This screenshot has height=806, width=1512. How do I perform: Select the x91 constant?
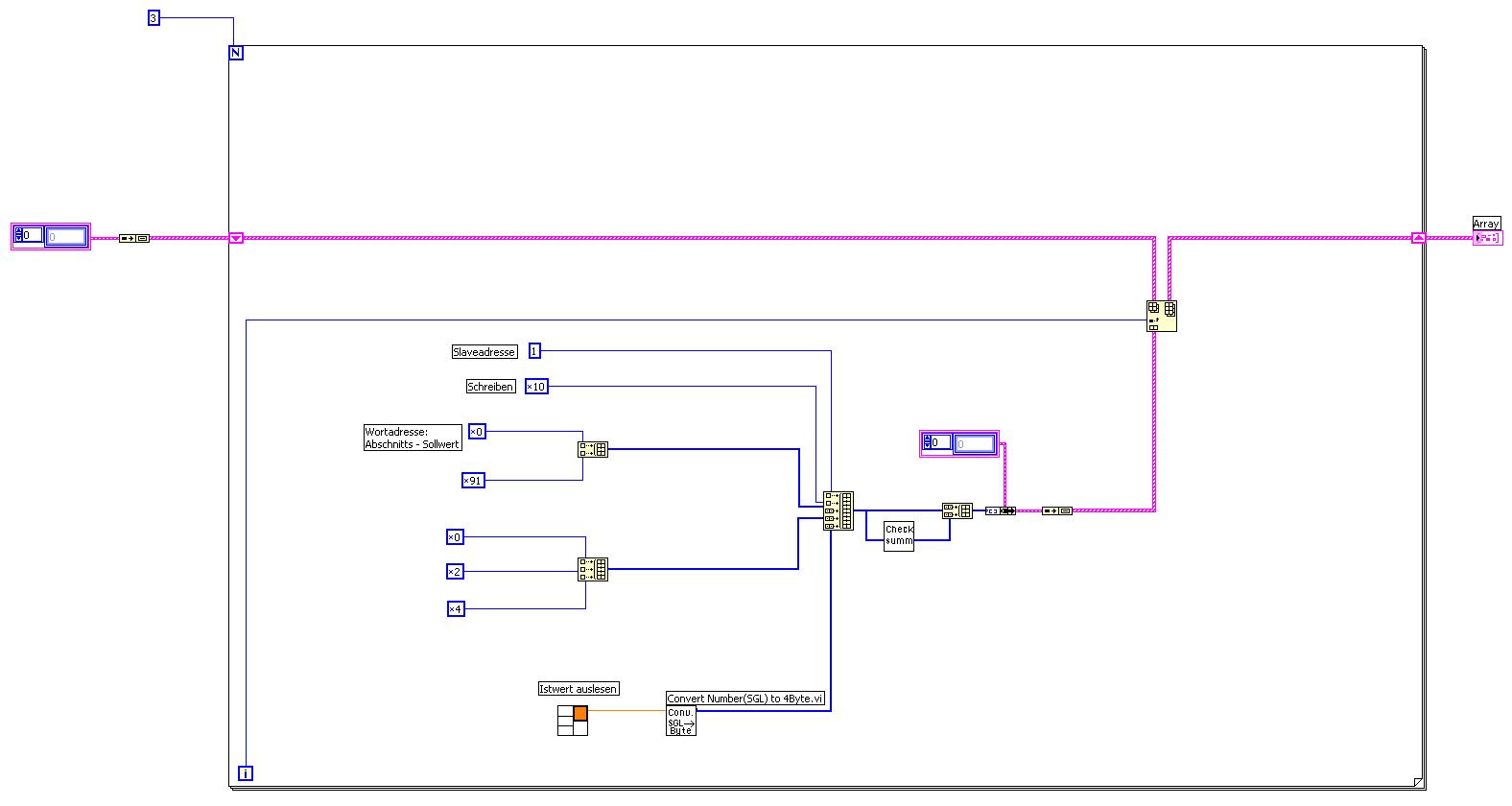click(x=474, y=480)
